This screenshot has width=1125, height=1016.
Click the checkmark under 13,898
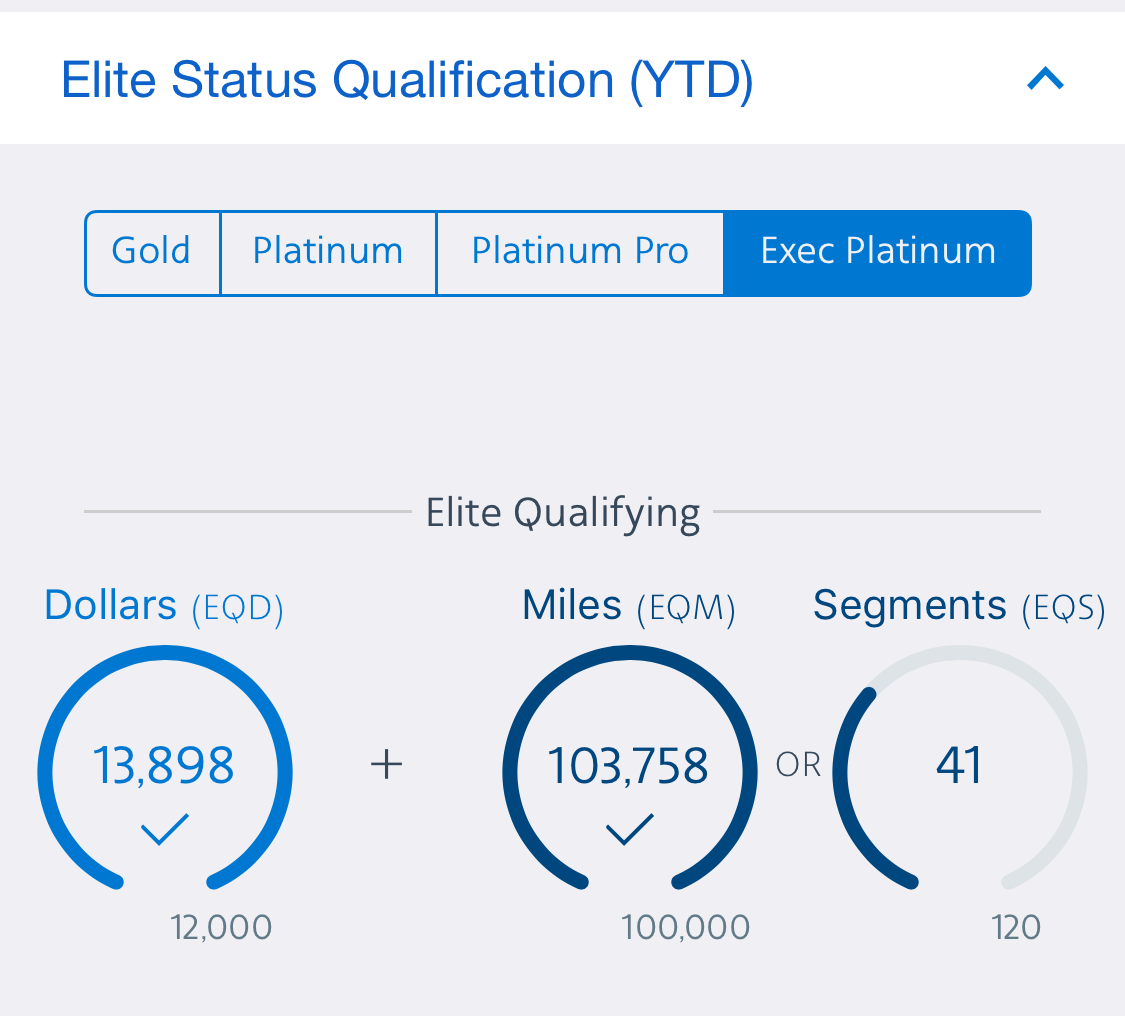pos(165,829)
